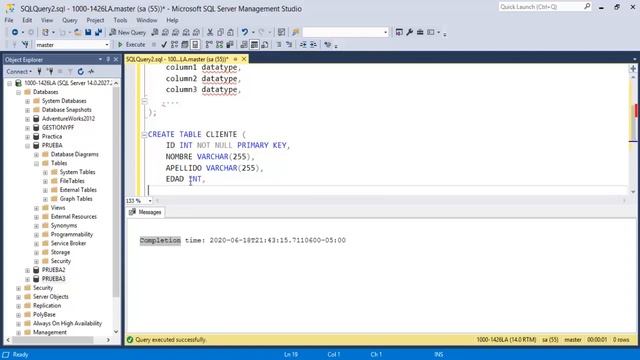Click the Save All icon
Screen dimensions: 640x360
coord(98,32)
